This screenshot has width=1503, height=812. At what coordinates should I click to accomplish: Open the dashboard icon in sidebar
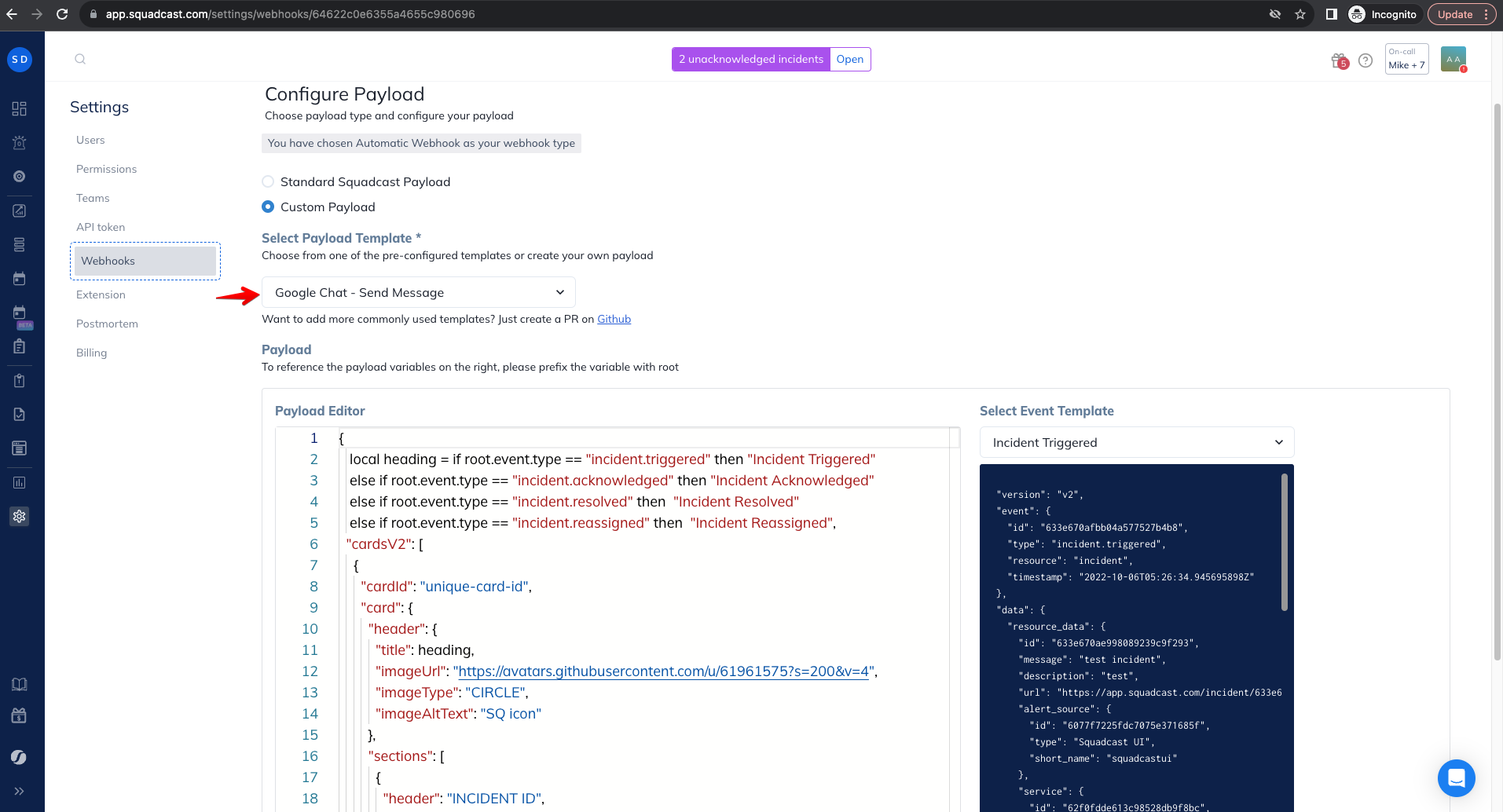(x=20, y=108)
